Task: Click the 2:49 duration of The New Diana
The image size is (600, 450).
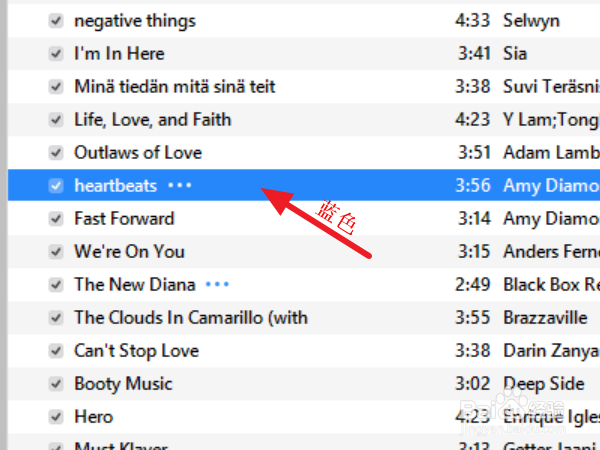Action: (x=473, y=285)
